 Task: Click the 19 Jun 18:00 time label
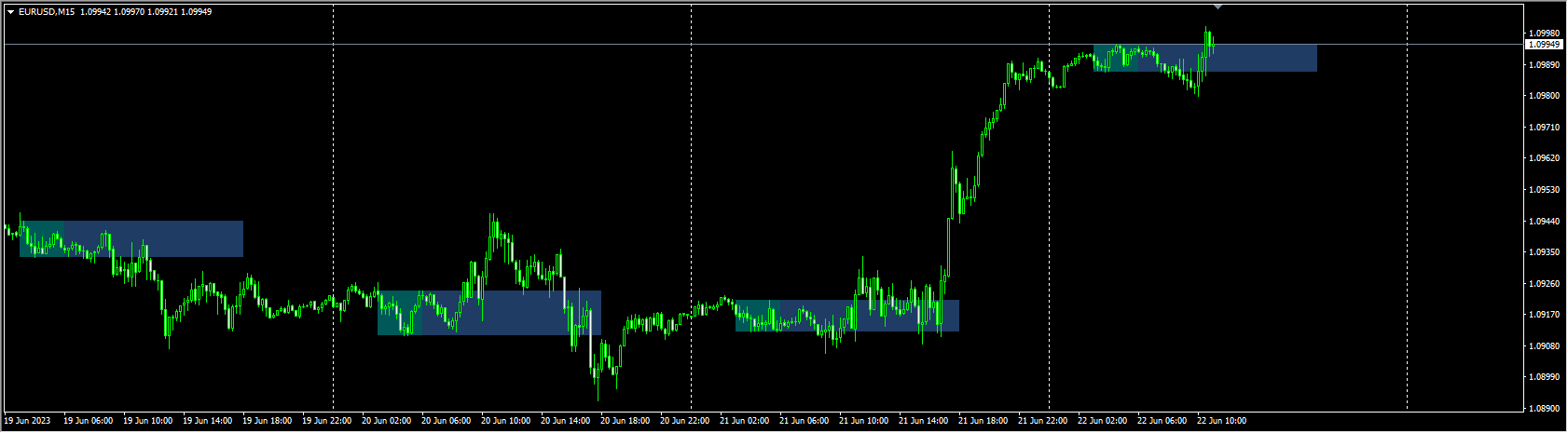pos(267,421)
